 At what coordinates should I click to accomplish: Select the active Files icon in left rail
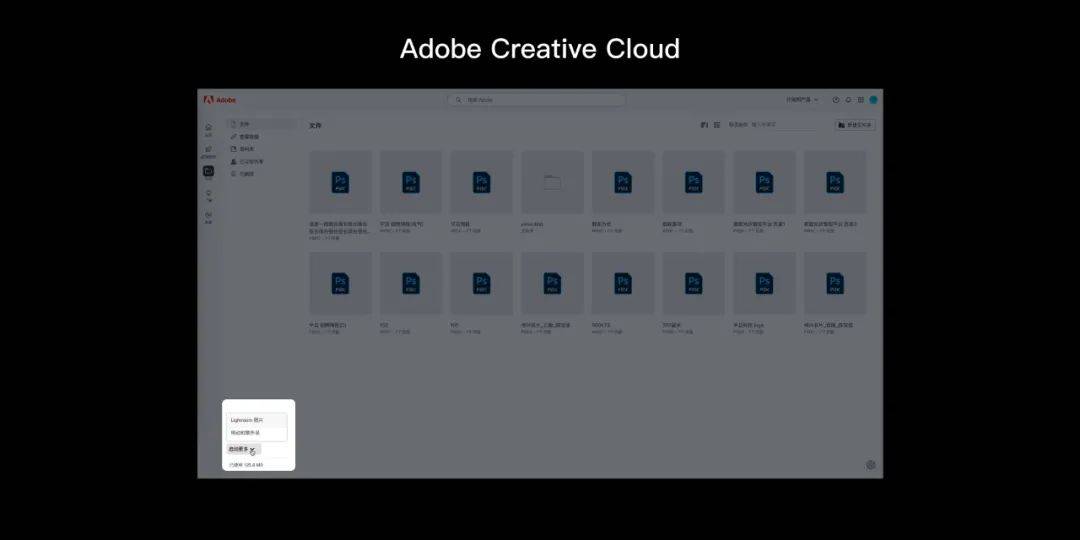click(x=208, y=171)
